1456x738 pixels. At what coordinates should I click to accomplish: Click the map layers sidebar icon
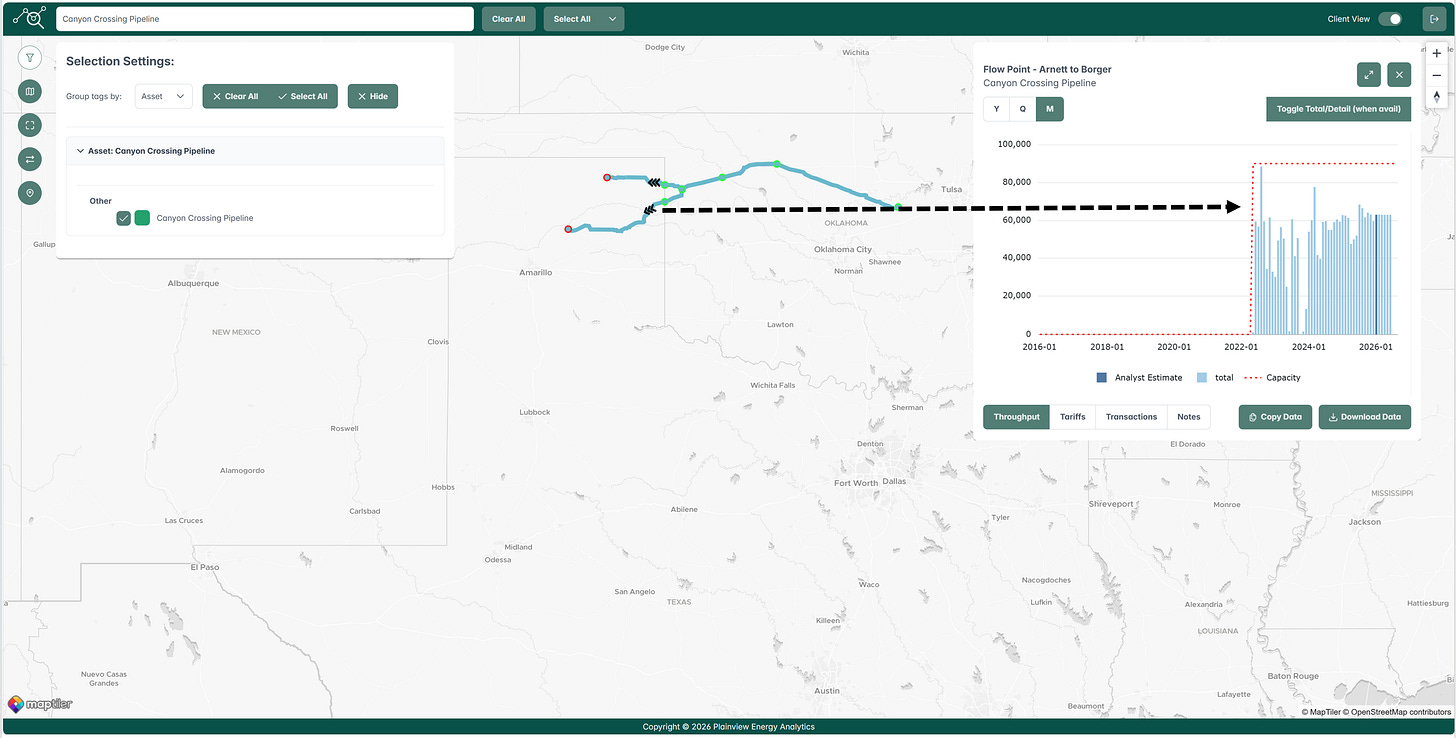(x=30, y=91)
